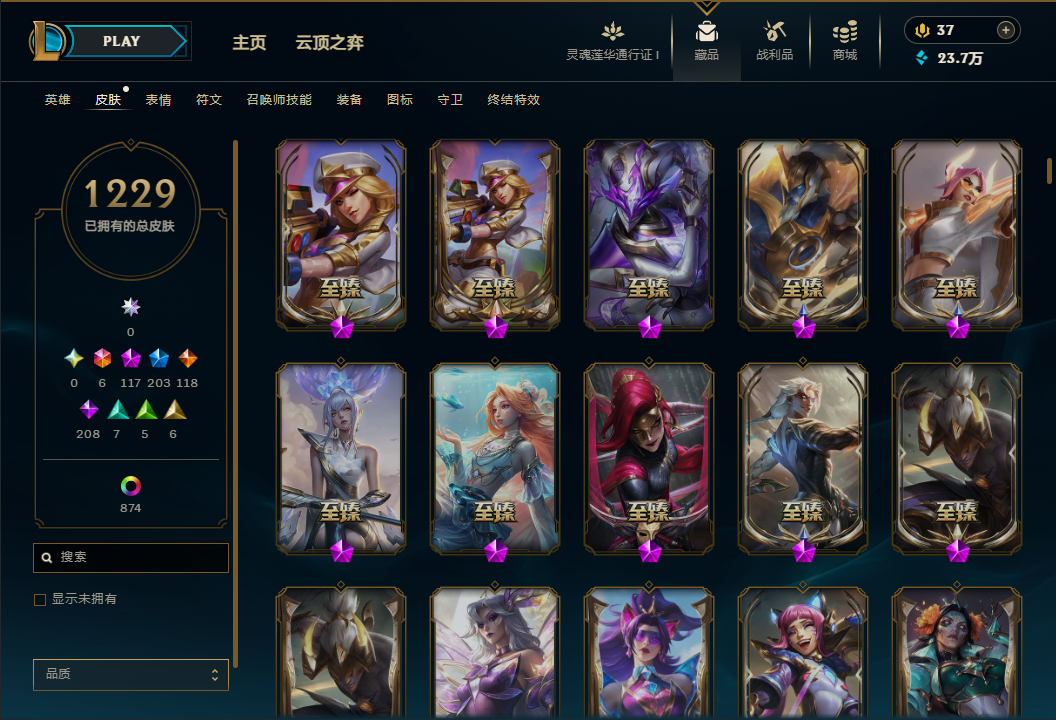This screenshot has height=720, width=1056.
Task: Click the search magnifier icon
Action: tap(46, 558)
